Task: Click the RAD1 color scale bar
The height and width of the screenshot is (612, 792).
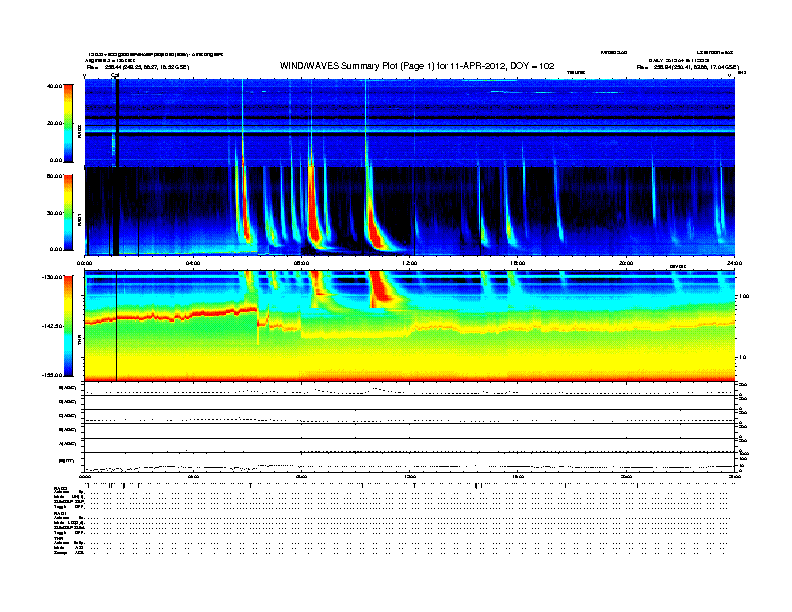Action: click(68, 213)
